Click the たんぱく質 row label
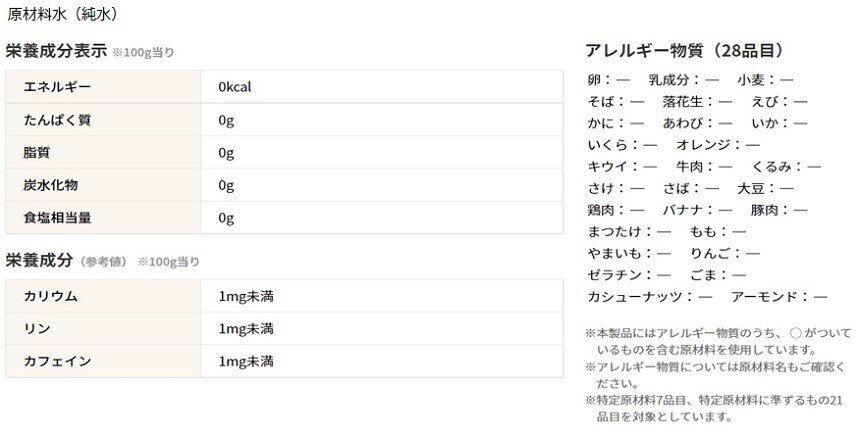This screenshot has width=860, height=438. coord(57,120)
